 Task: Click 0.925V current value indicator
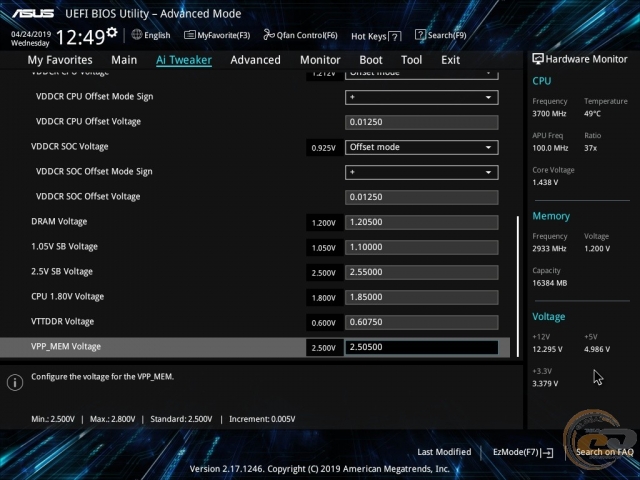tap(324, 148)
